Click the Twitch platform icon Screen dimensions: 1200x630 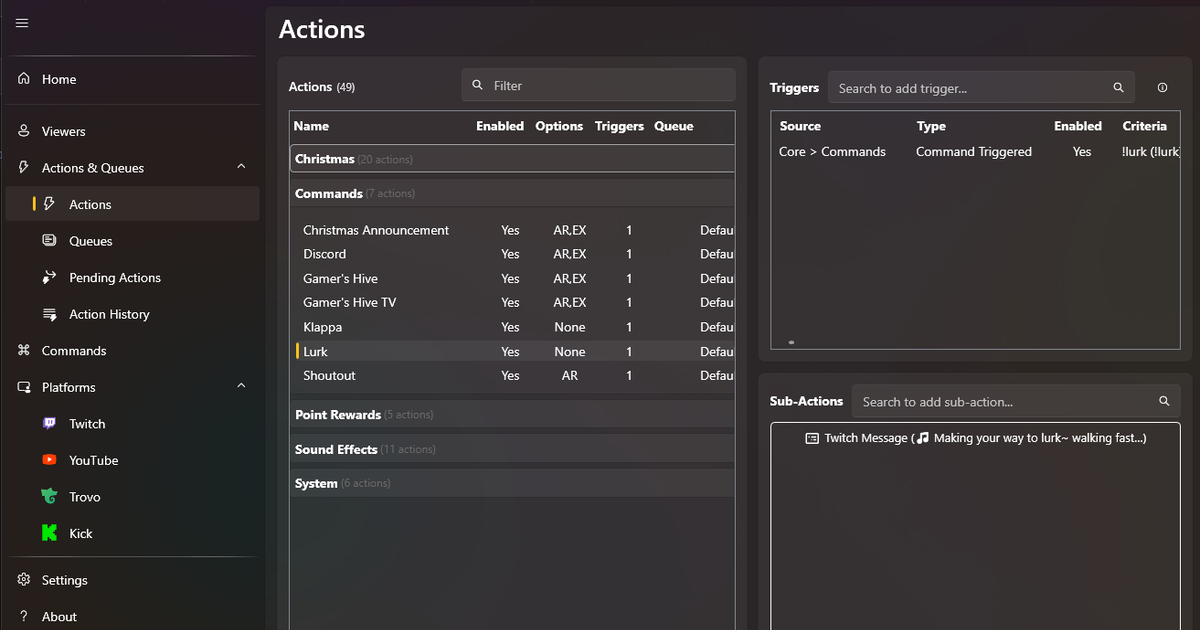tap(49, 424)
